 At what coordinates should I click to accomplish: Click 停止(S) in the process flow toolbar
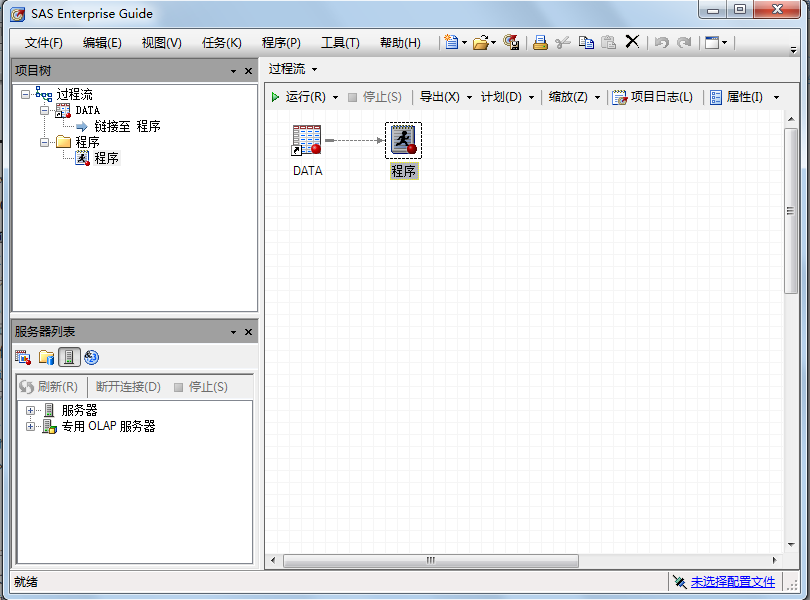tap(375, 97)
